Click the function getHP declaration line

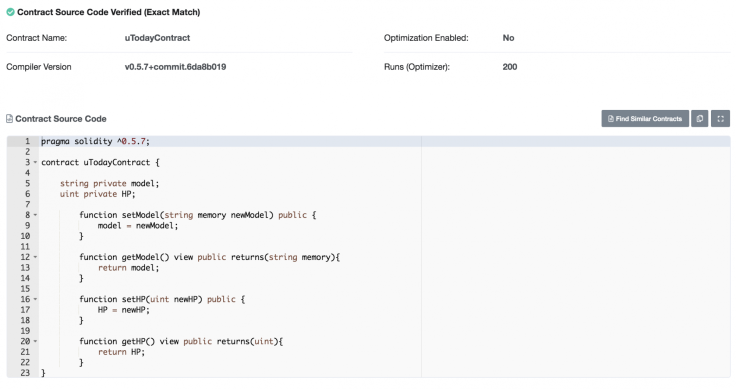pyautogui.click(x=181, y=342)
